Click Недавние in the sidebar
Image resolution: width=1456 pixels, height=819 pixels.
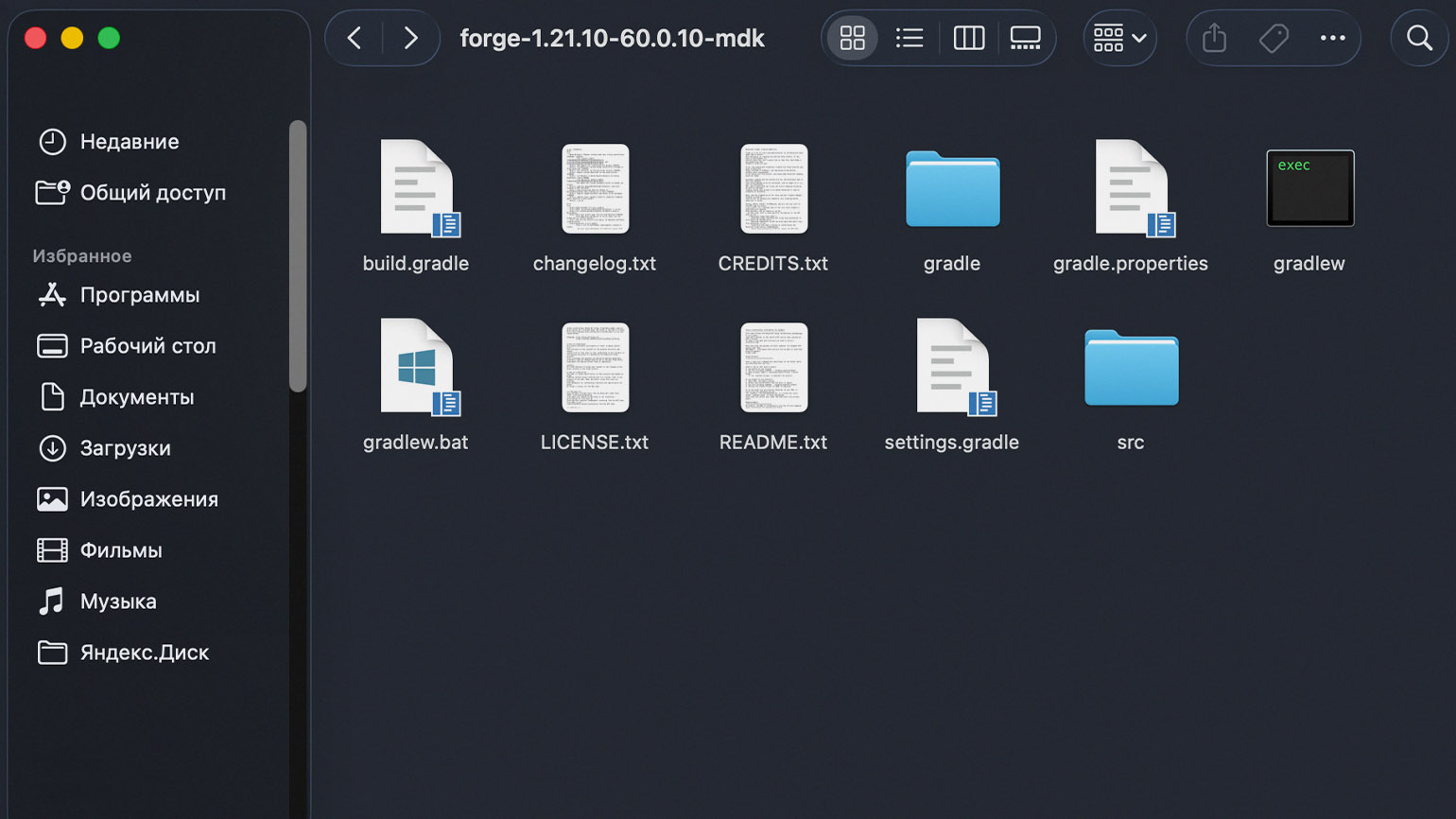coord(129,142)
